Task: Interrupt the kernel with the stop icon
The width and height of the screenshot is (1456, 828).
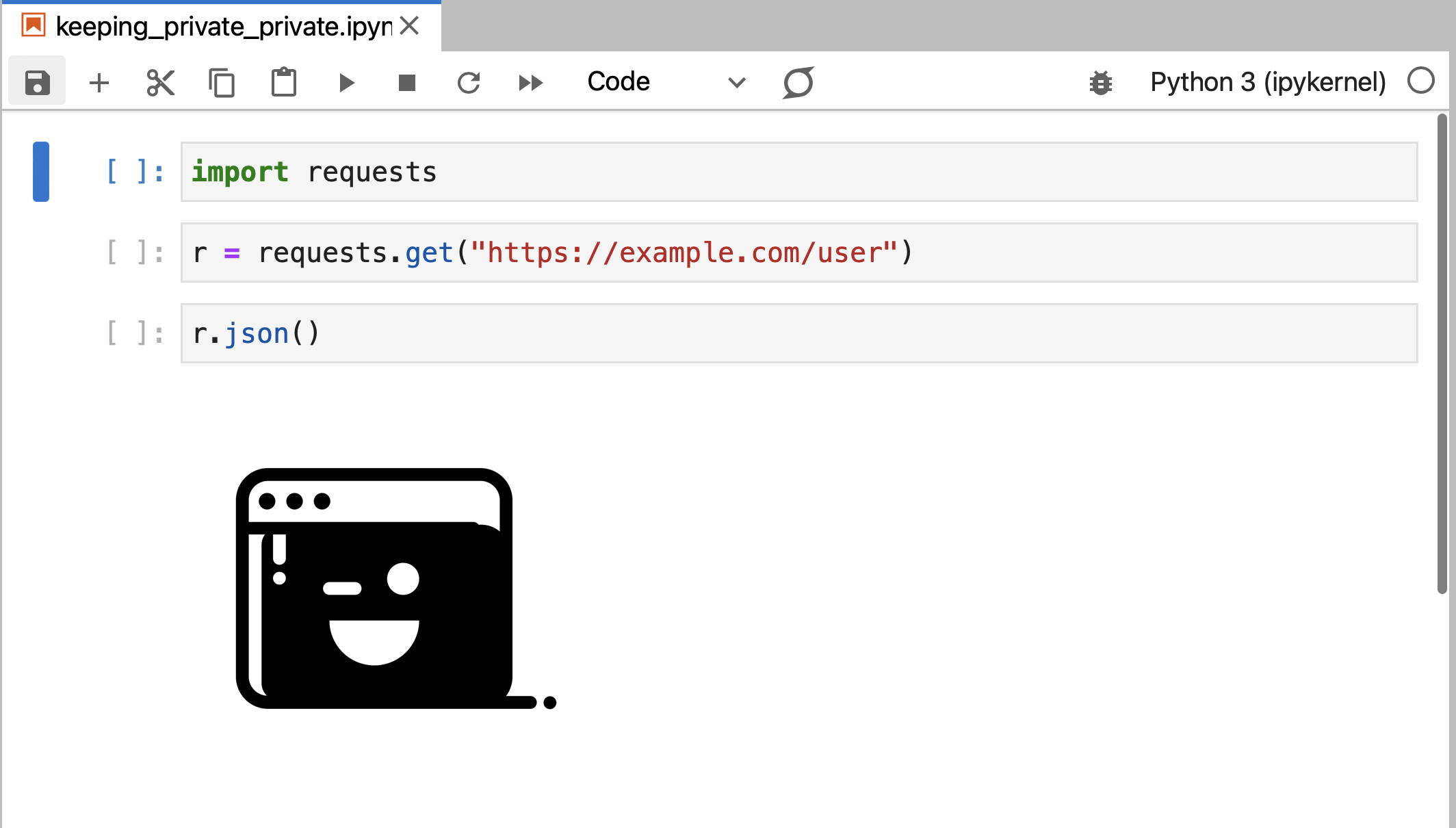Action: pyautogui.click(x=407, y=82)
